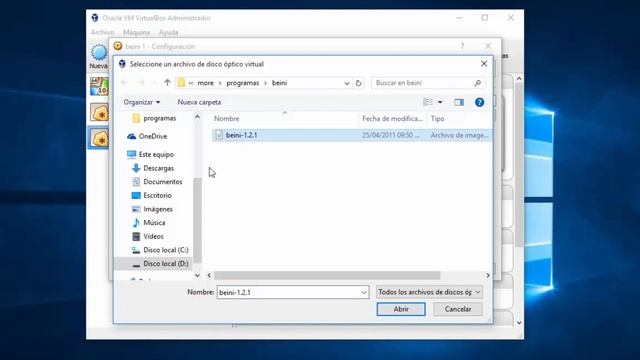Go back in file dialog navigation
640x360 pixels.
click(124, 83)
